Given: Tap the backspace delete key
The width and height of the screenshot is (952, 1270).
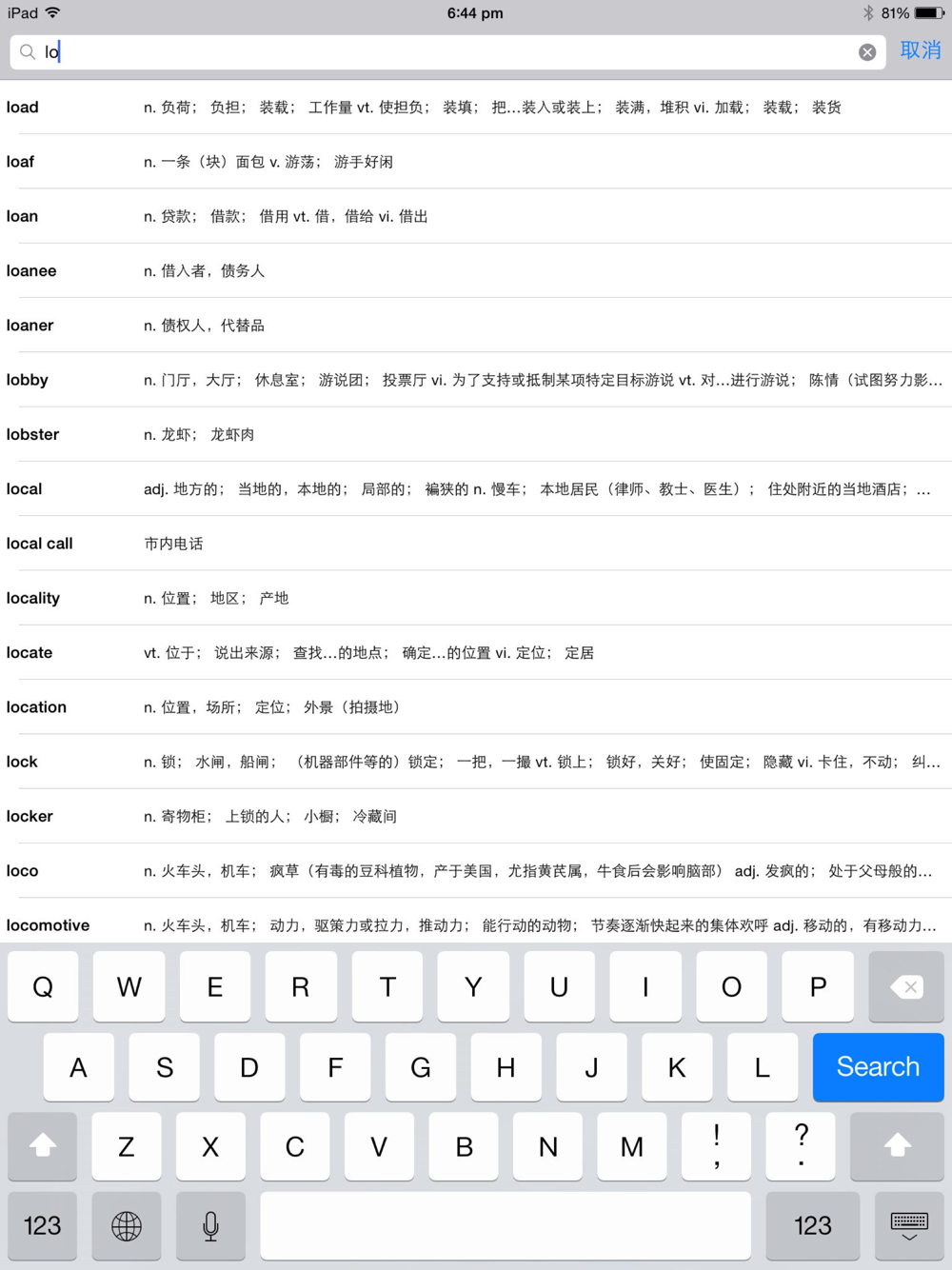Looking at the screenshot, I should pos(906,987).
